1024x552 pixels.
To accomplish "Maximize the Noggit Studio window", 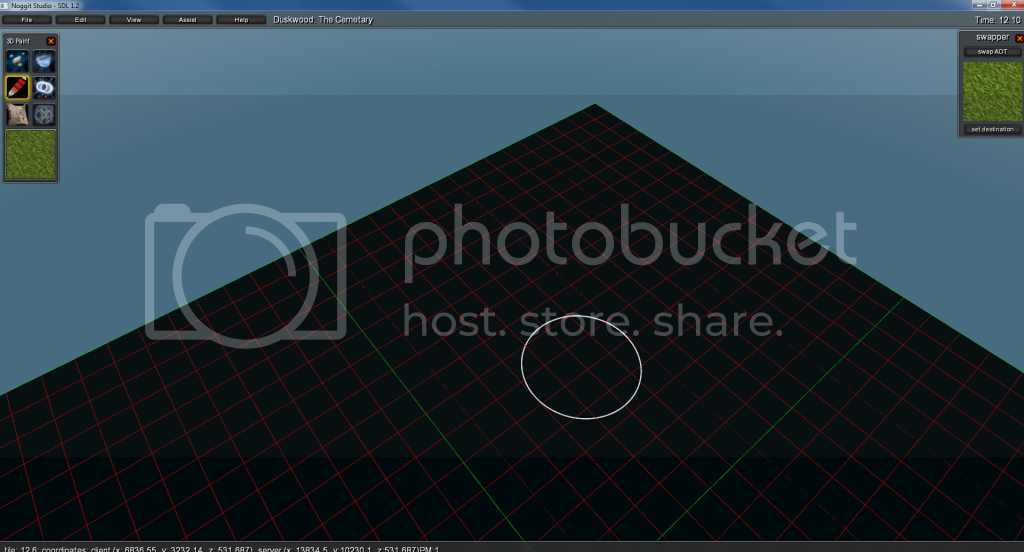I will tap(993, 4).
